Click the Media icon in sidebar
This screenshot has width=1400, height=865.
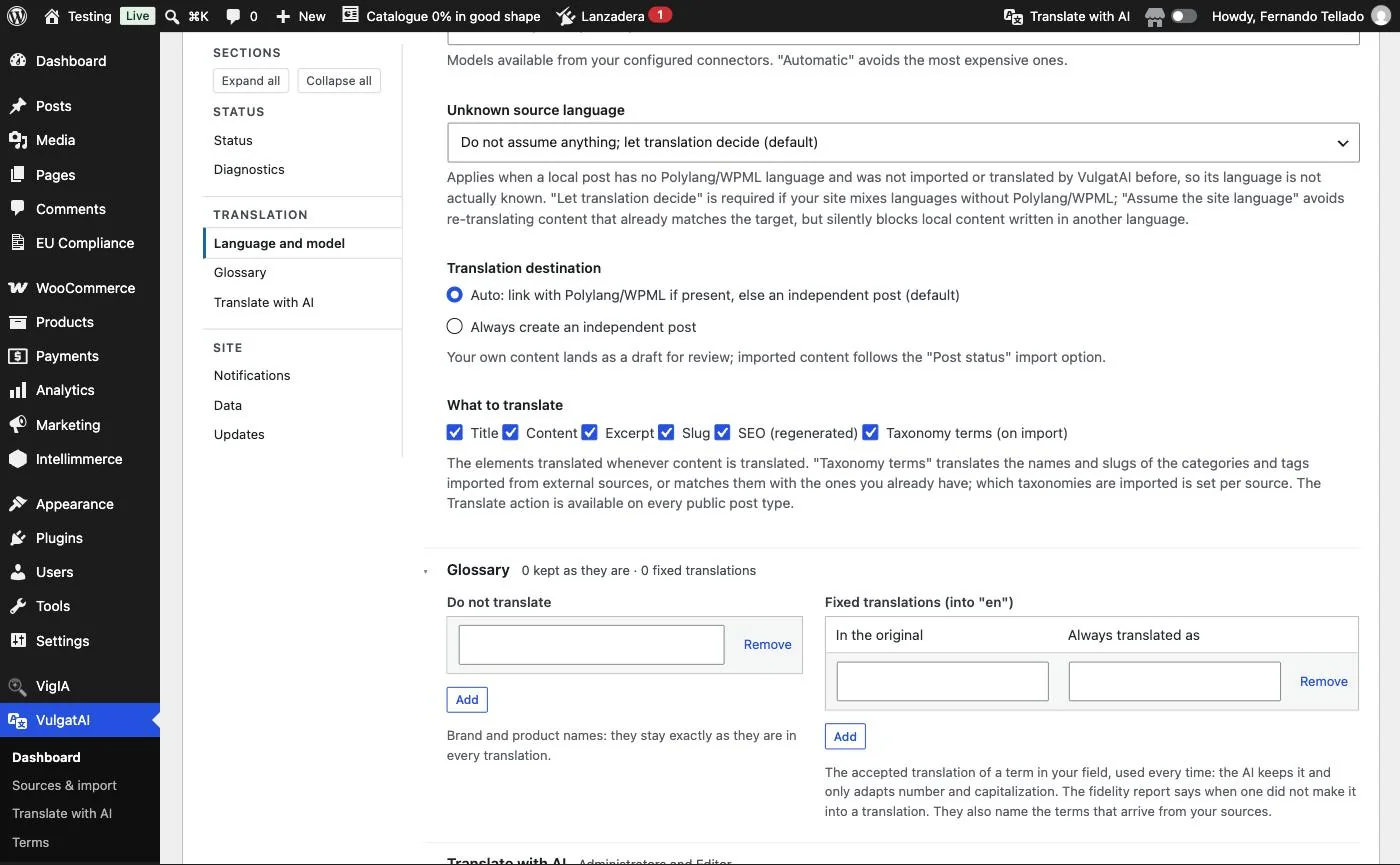coord(18,140)
